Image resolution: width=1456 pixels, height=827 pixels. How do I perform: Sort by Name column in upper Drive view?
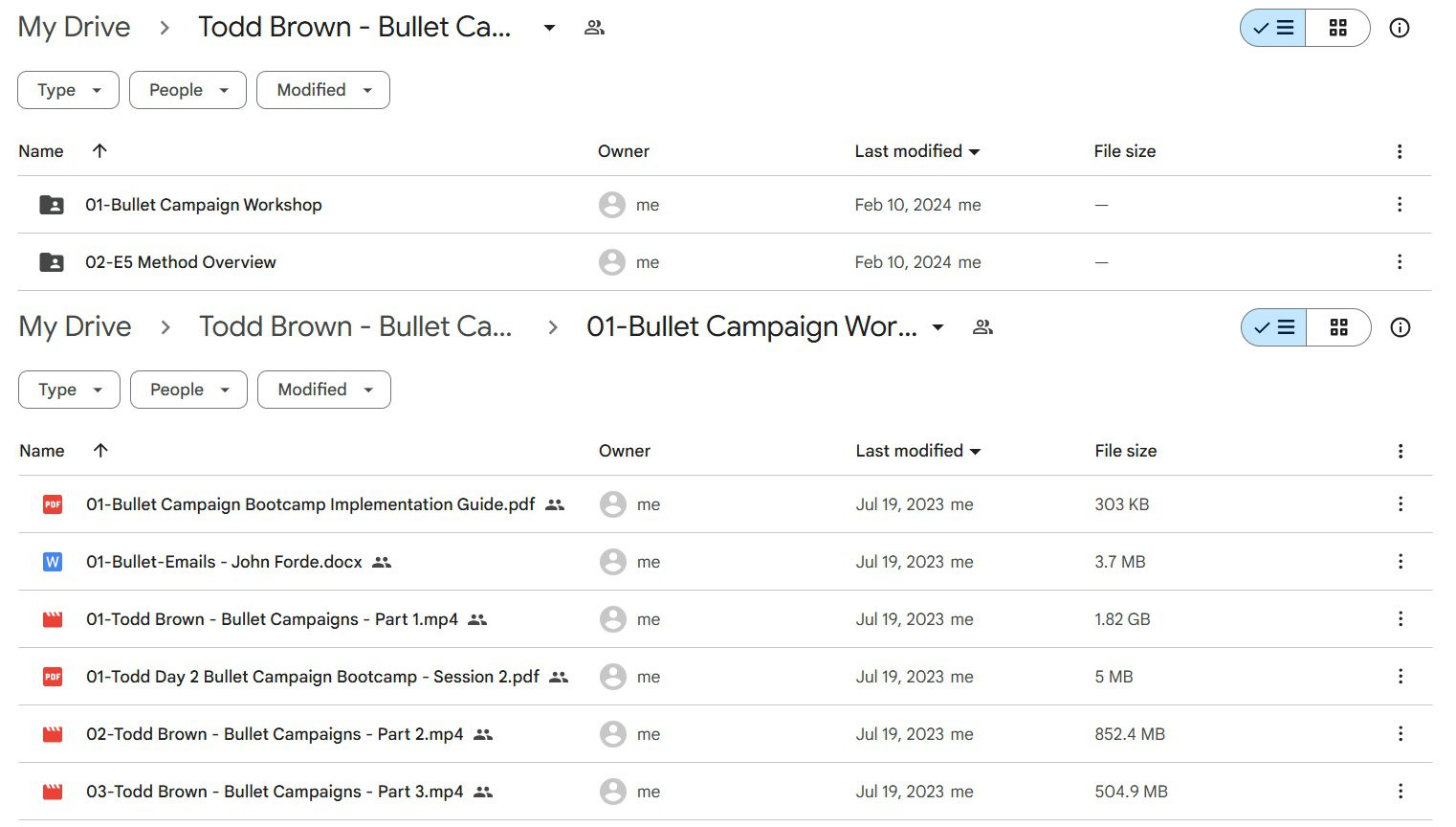[x=41, y=151]
